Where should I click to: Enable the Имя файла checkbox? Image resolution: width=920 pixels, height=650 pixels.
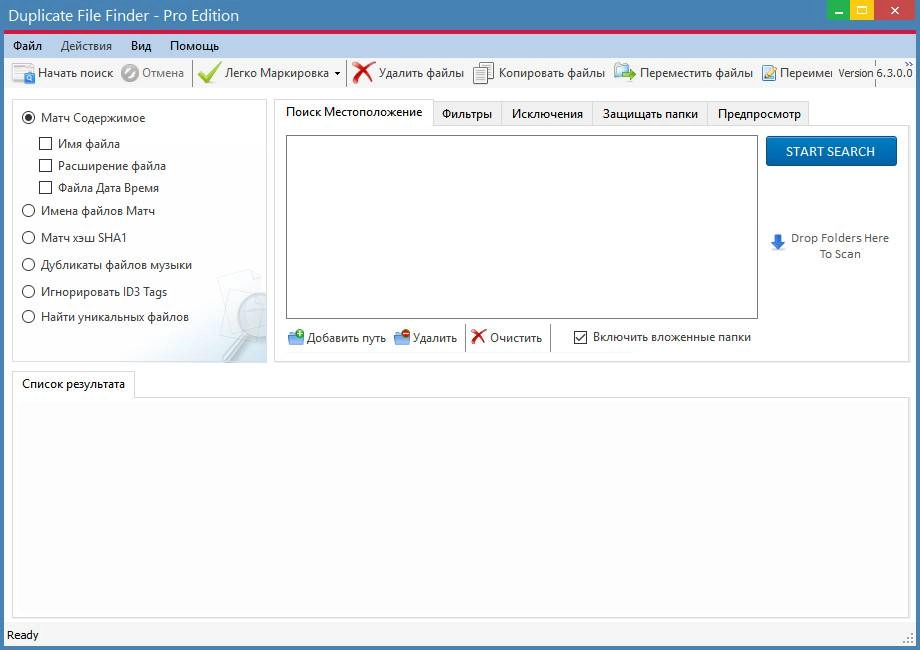coord(45,144)
